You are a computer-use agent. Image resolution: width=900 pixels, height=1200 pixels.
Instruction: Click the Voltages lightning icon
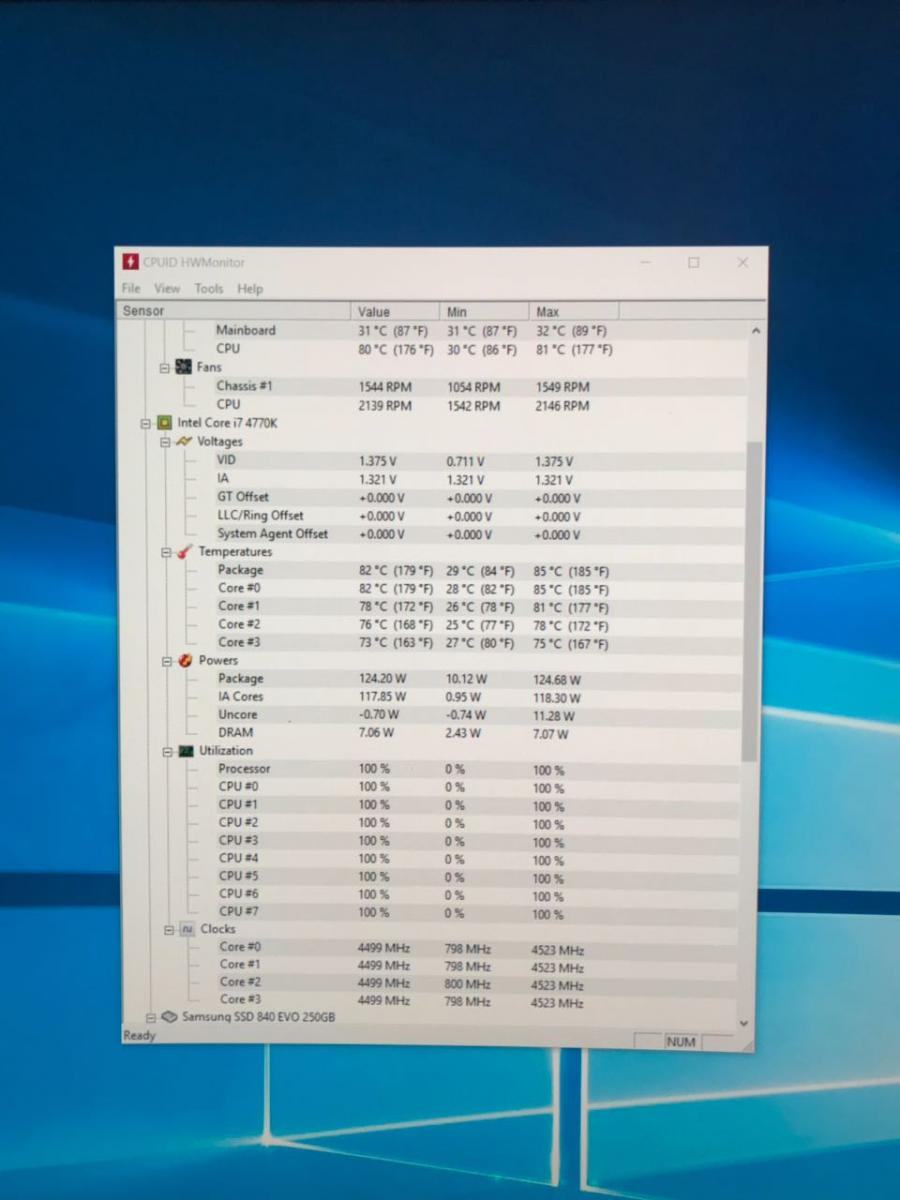point(184,441)
